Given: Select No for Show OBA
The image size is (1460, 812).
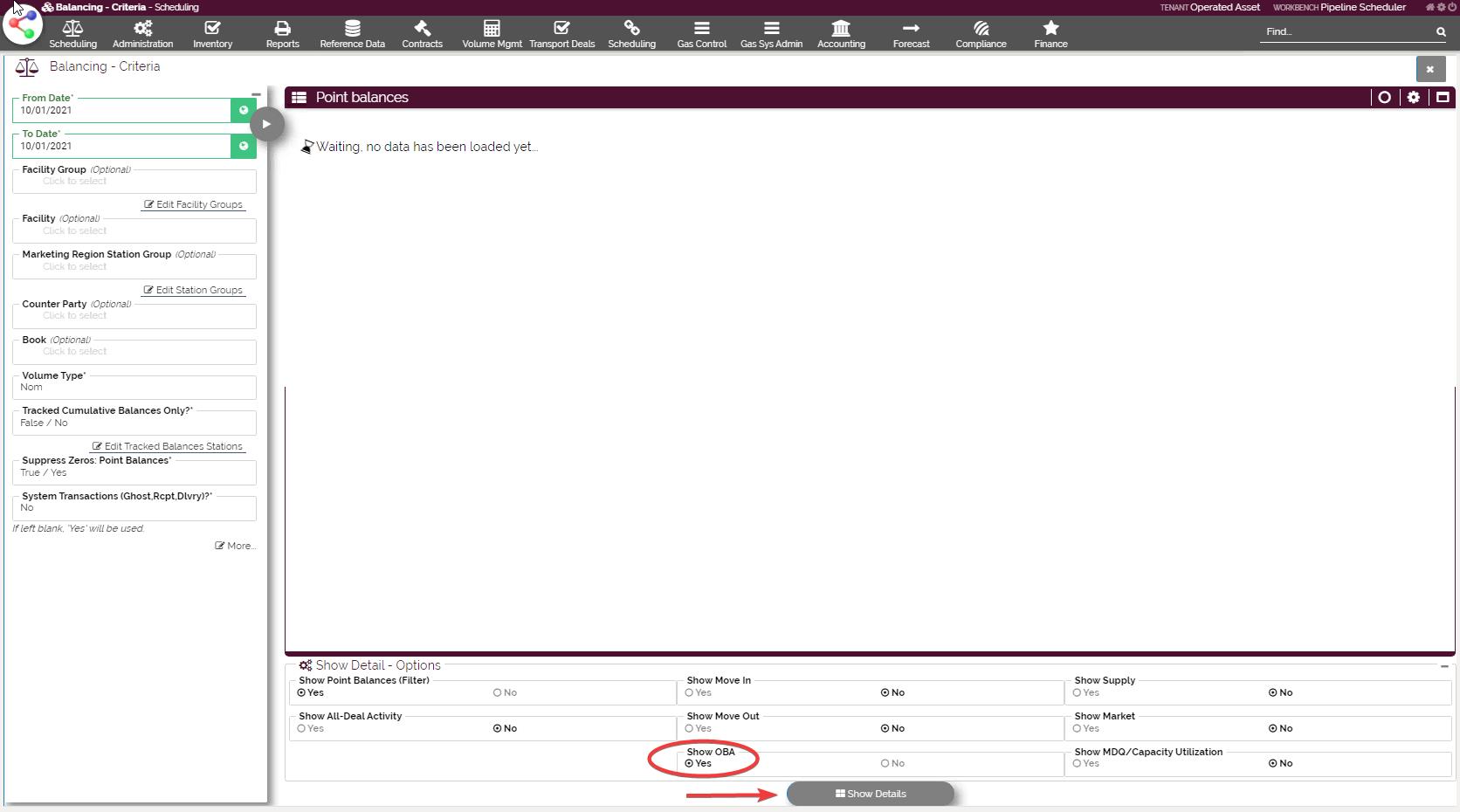Looking at the screenshot, I should point(885,764).
